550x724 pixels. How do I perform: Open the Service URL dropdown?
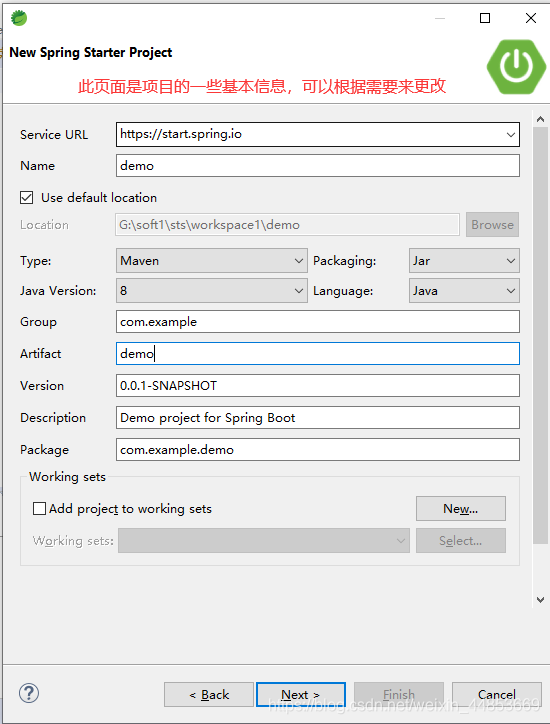(x=510, y=134)
